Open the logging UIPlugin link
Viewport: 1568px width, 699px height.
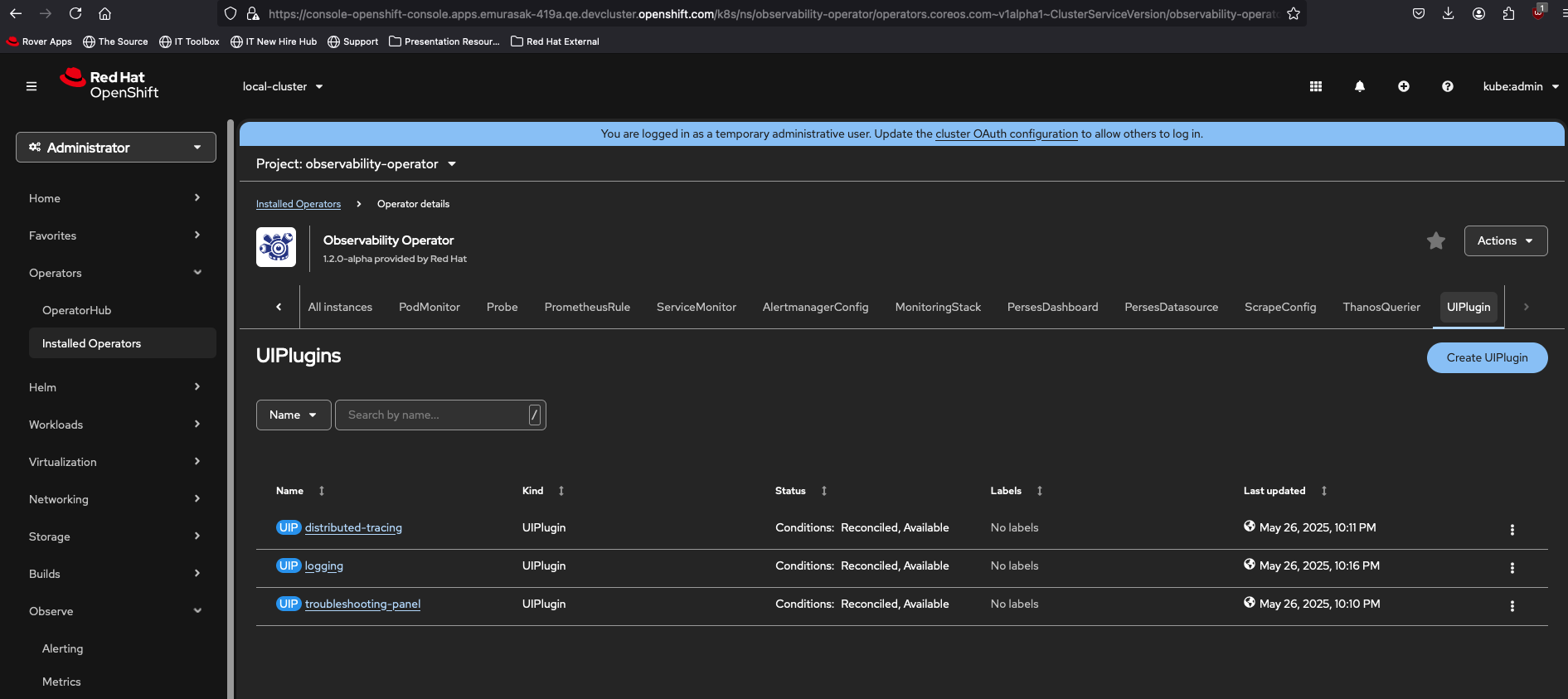coord(323,566)
